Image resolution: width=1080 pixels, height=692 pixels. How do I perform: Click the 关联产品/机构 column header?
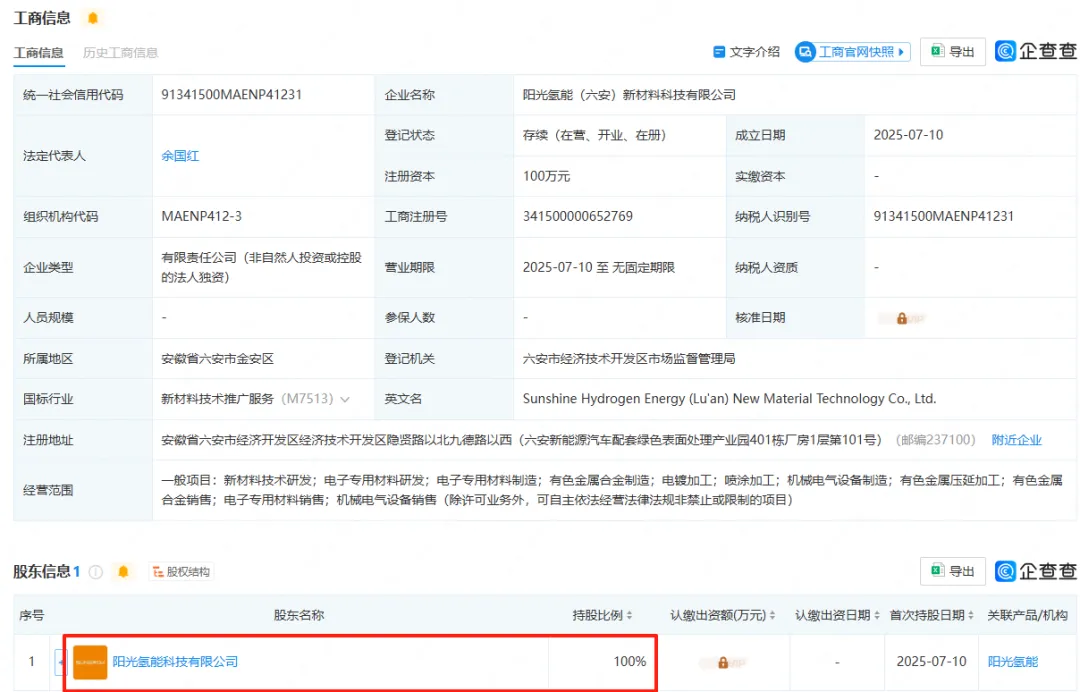click(1027, 615)
